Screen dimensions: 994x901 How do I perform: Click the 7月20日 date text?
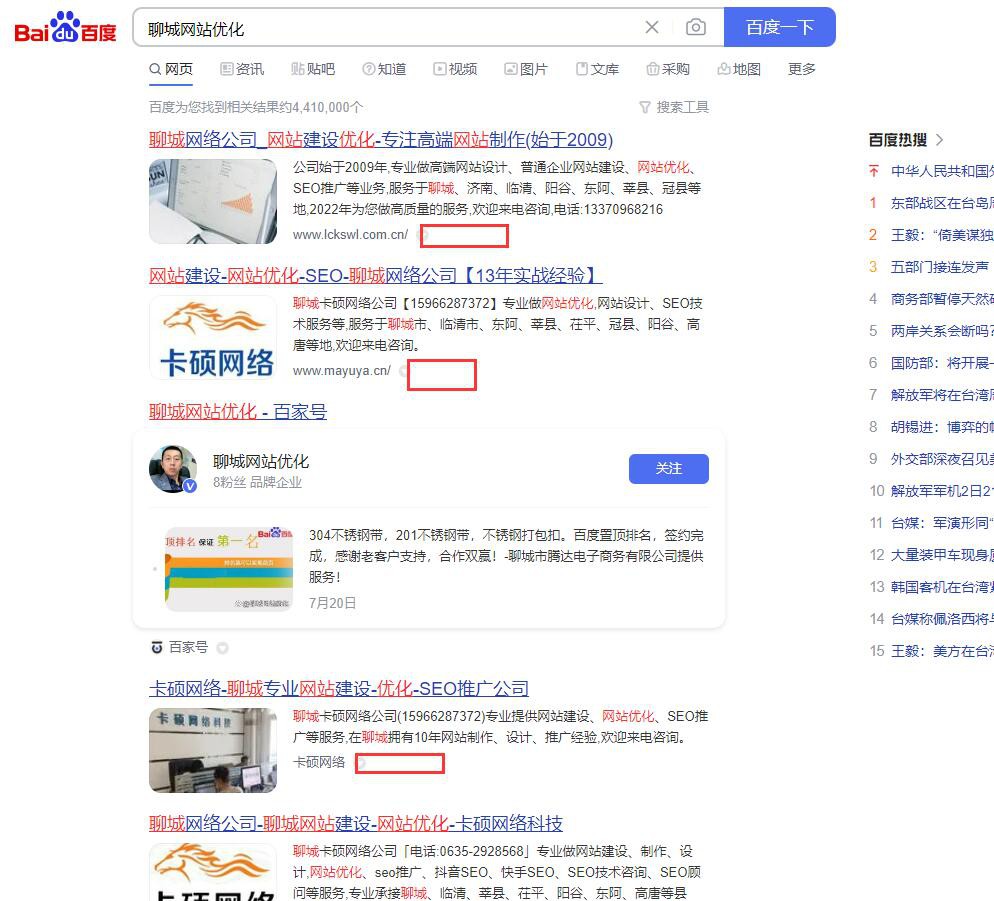click(332, 603)
